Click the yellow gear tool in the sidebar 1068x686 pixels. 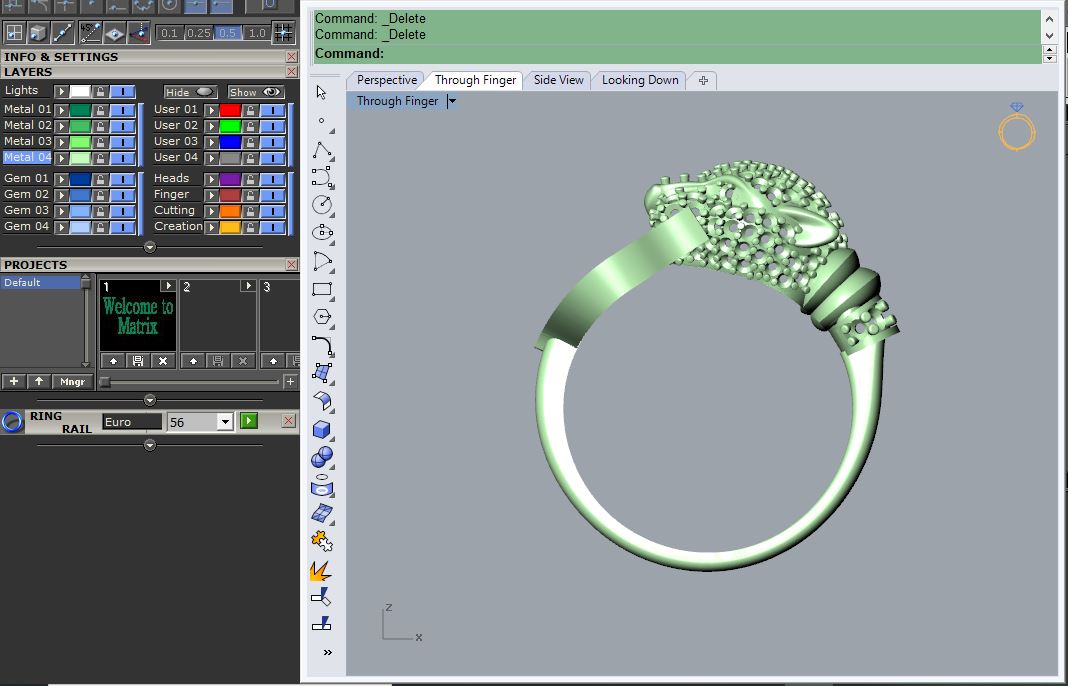(x=321, y=541)
